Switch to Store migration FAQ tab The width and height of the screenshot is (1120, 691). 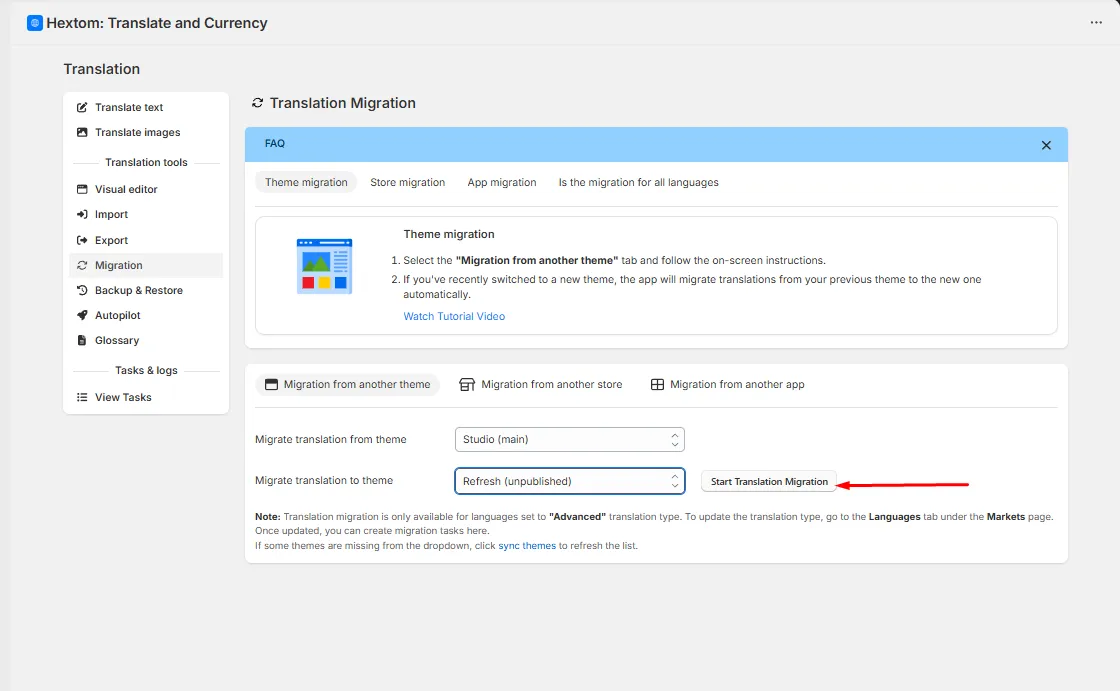pos(407,182)
